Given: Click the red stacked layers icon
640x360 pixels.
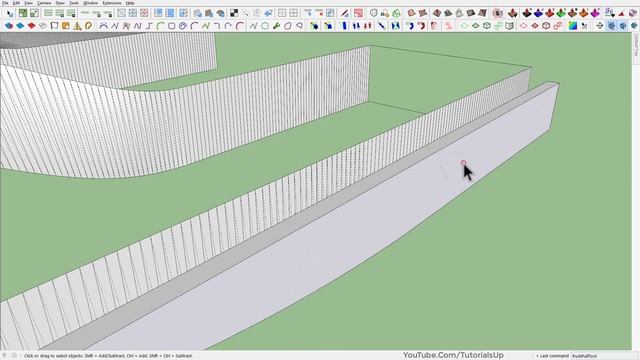Looking at the screenshot, I should click(x=31, y=26).
